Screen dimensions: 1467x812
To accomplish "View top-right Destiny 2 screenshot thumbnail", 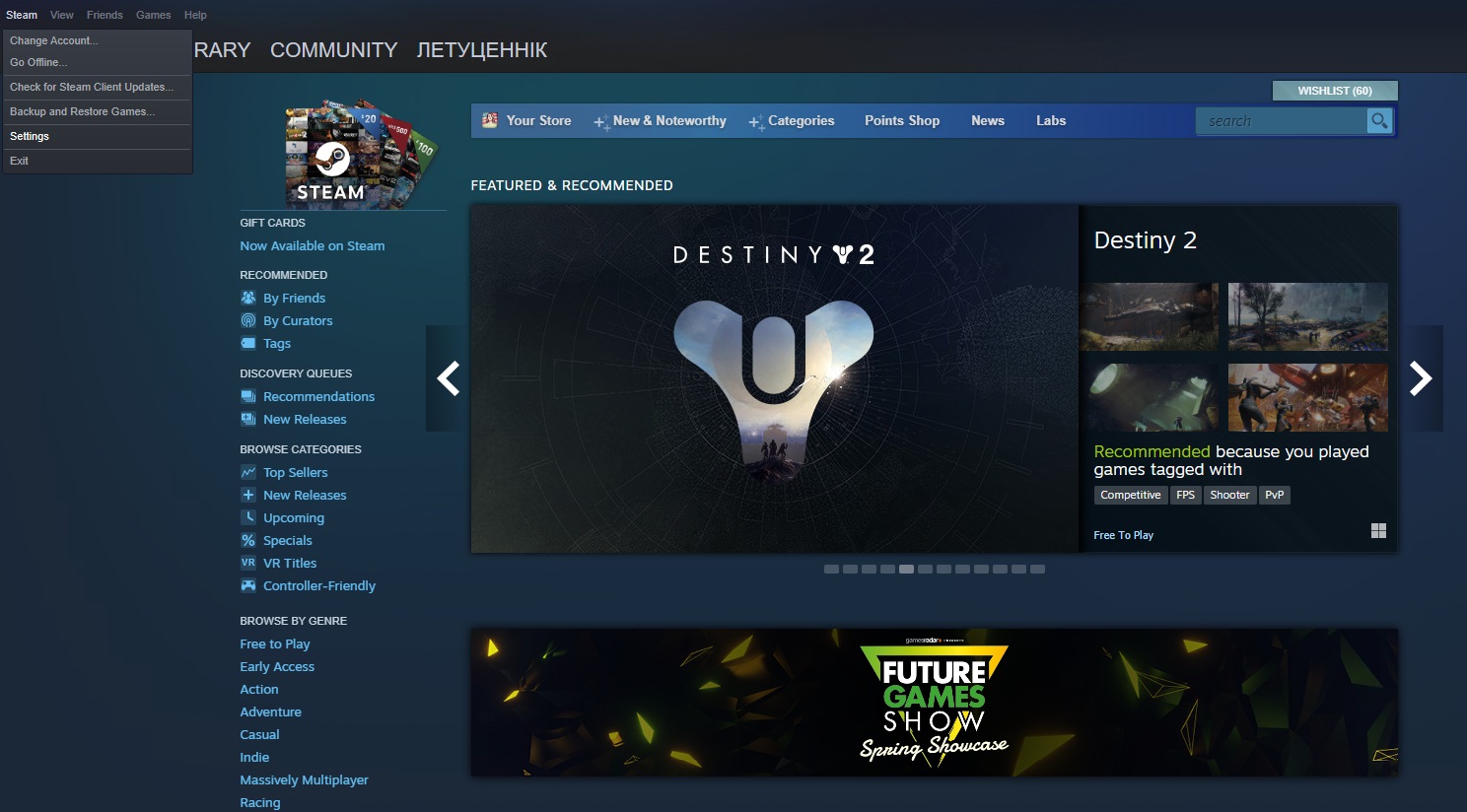I will (x=1308, y=316).
